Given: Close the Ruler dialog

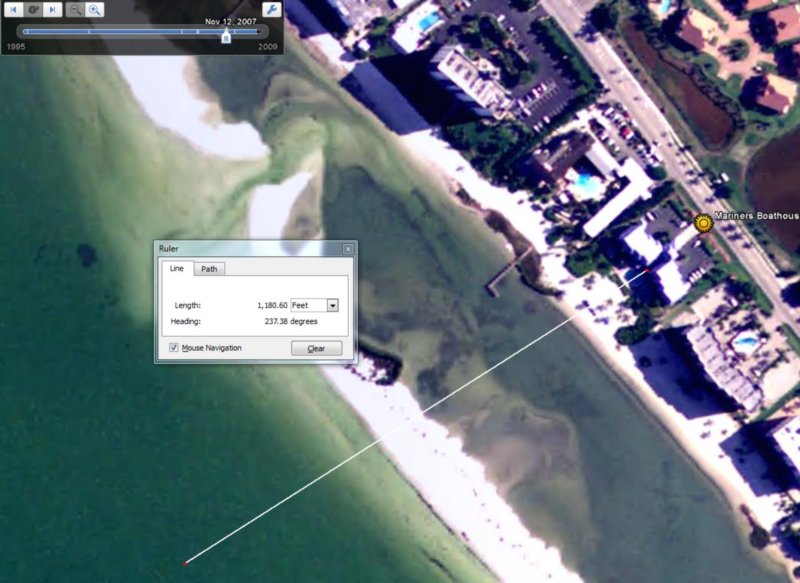Looking at the screenshot, I should 347,248.
